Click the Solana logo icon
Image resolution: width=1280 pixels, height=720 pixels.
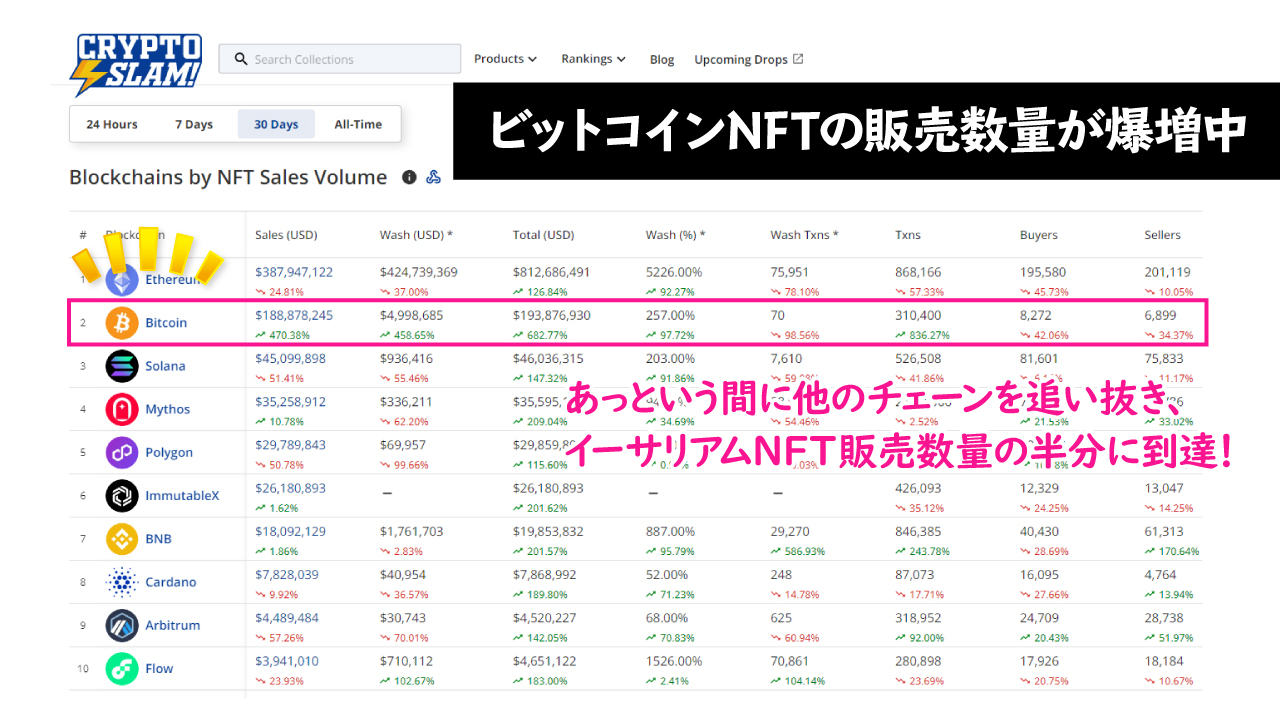[x=122, y=366]
